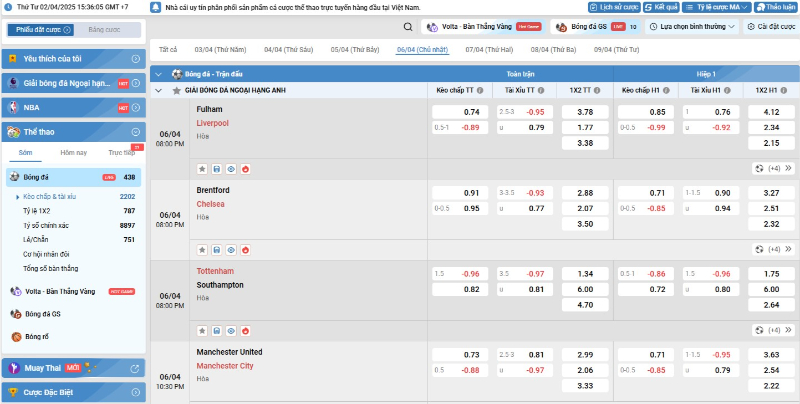Click the notification bell icon in top bar
The width and height of the screenshot is (800, 404).
pos(156,7)
